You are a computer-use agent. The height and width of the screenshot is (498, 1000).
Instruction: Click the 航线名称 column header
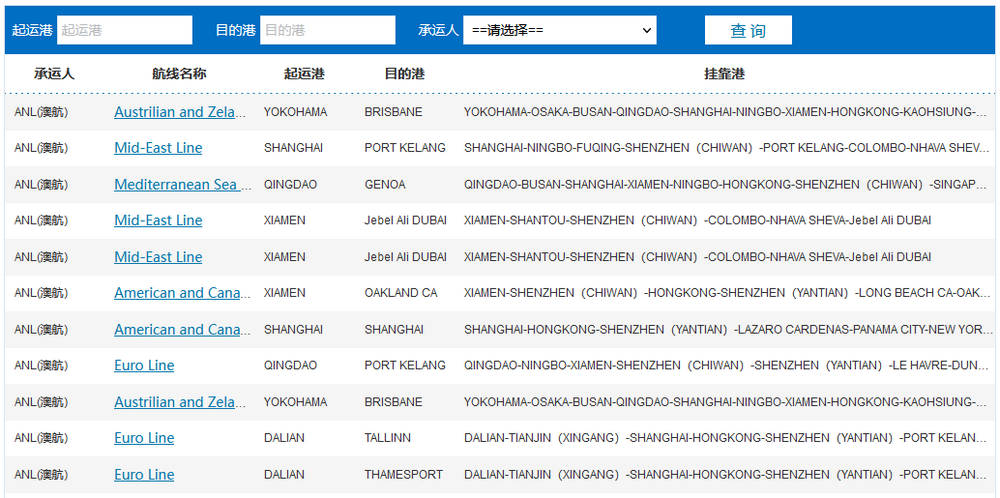[179, 74]
